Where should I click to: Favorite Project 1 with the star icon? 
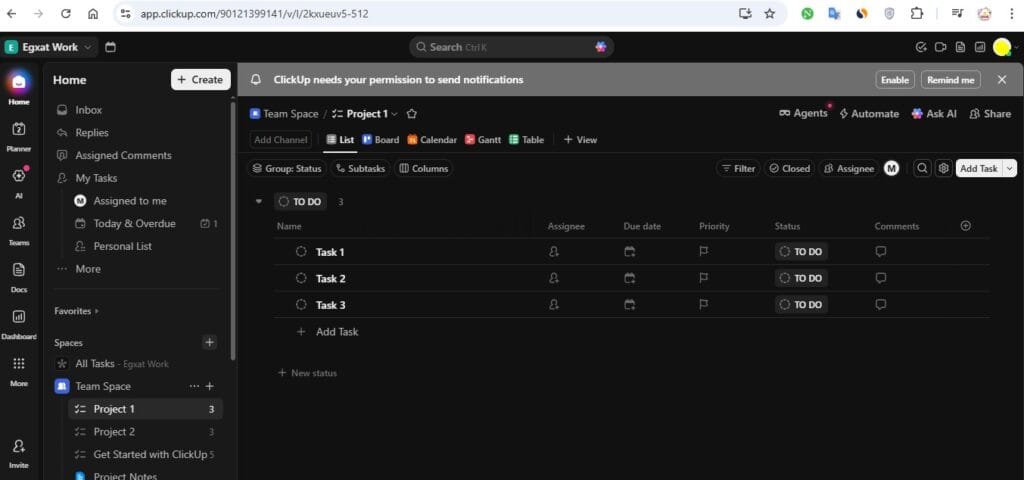click(x=411, y=114)
